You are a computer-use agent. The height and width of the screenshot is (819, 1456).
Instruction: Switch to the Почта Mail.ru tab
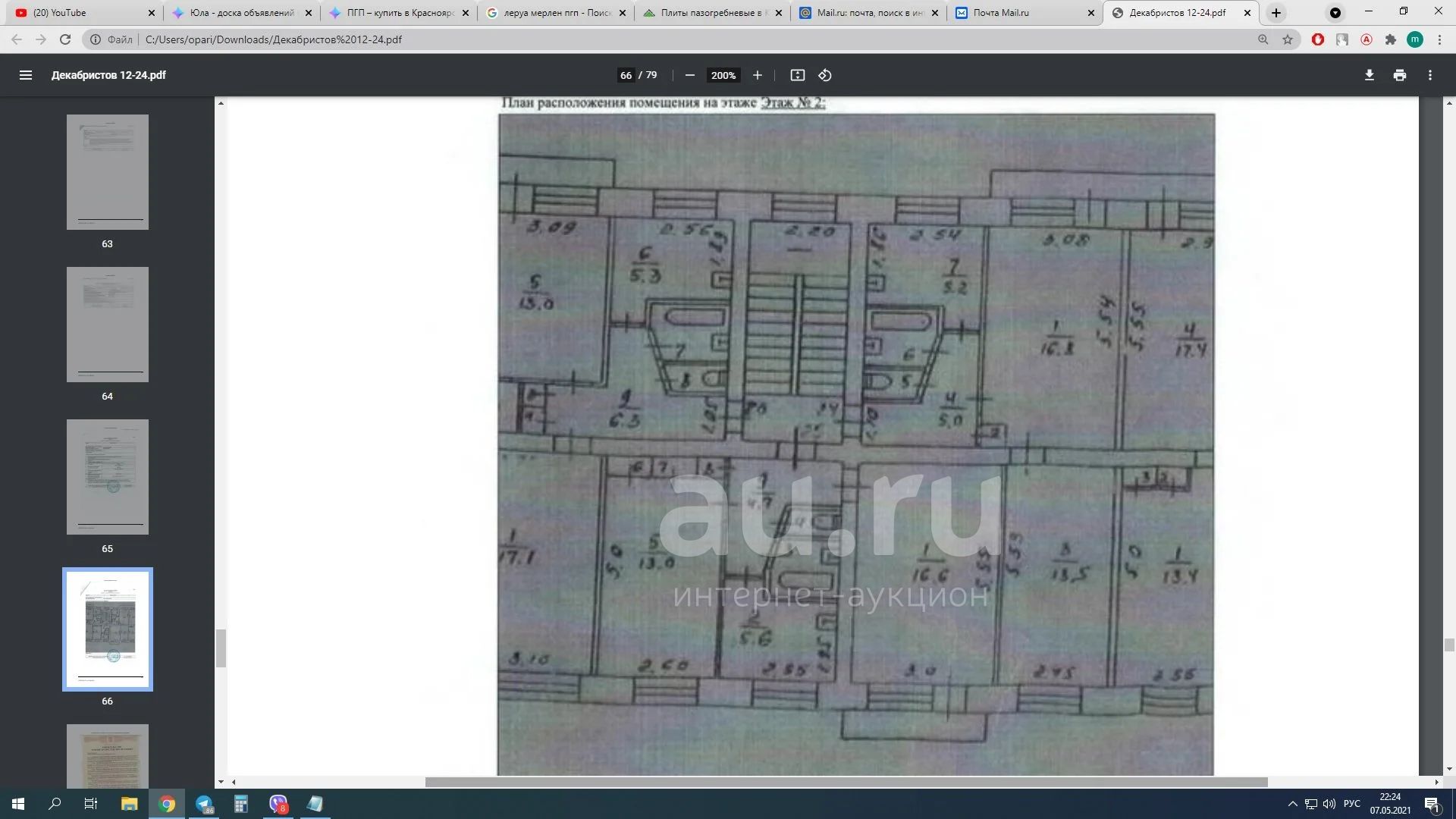1026,13
